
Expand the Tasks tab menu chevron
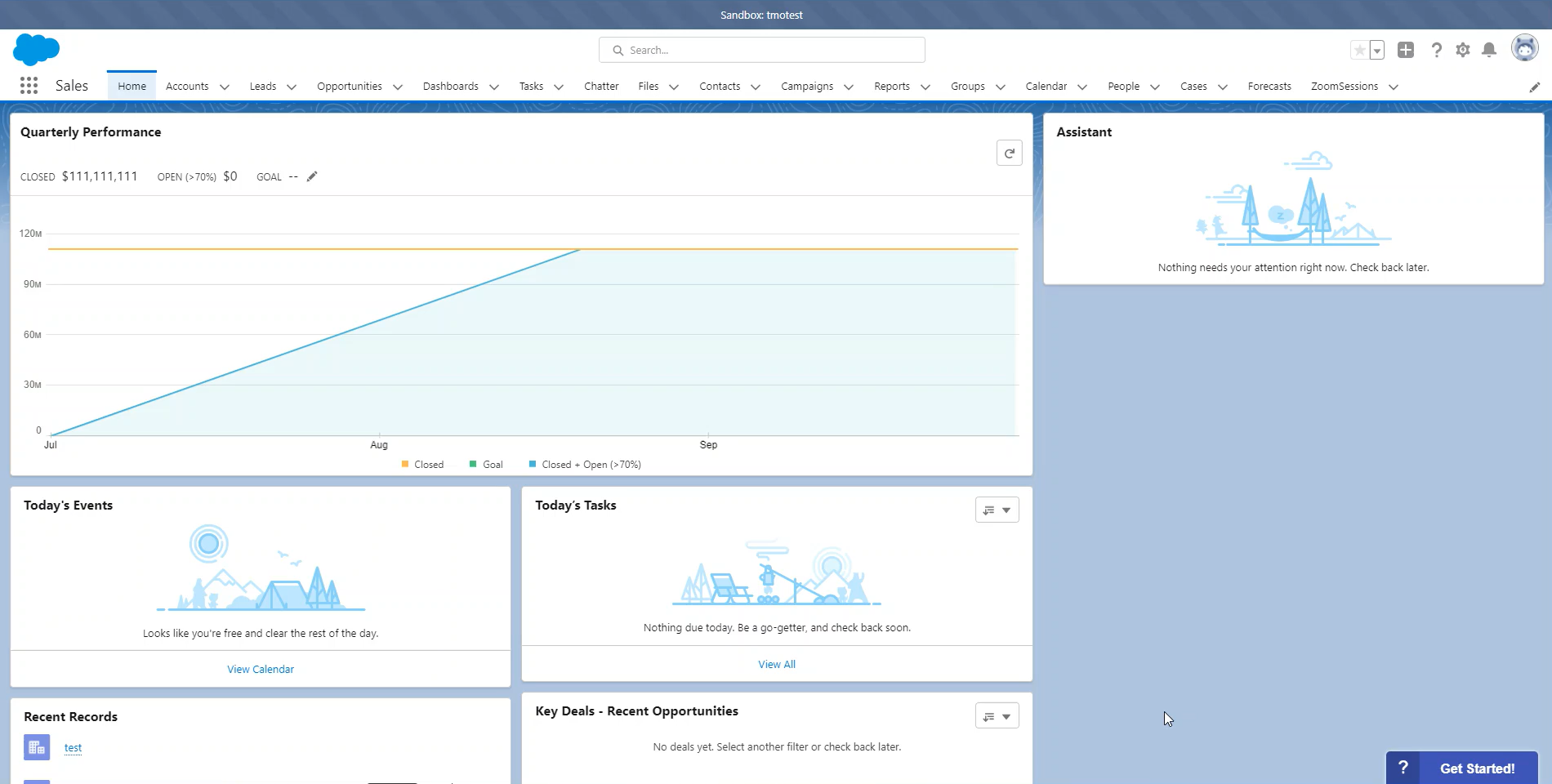point(559,87)
